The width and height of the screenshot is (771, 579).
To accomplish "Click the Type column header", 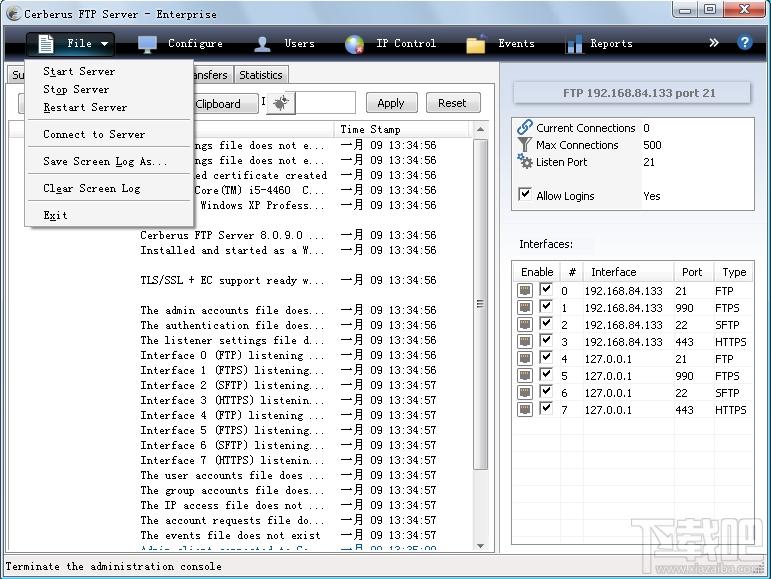I will point(734,272).
